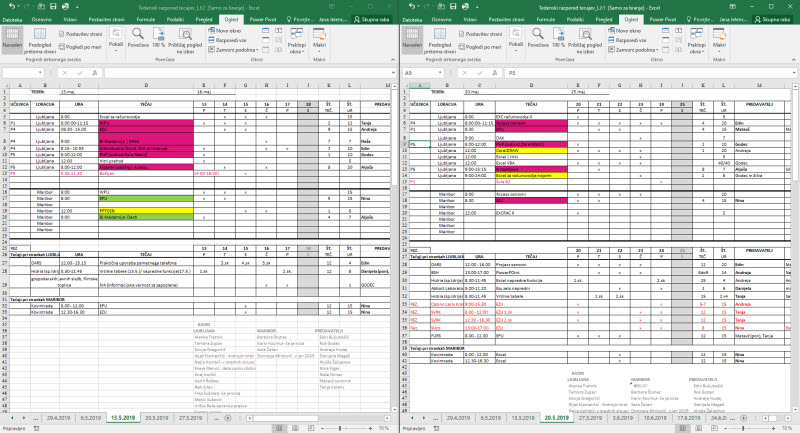Click Približaj pogled na izbor in right window
This screenshot has width=800, height=433.
point(585,40)
